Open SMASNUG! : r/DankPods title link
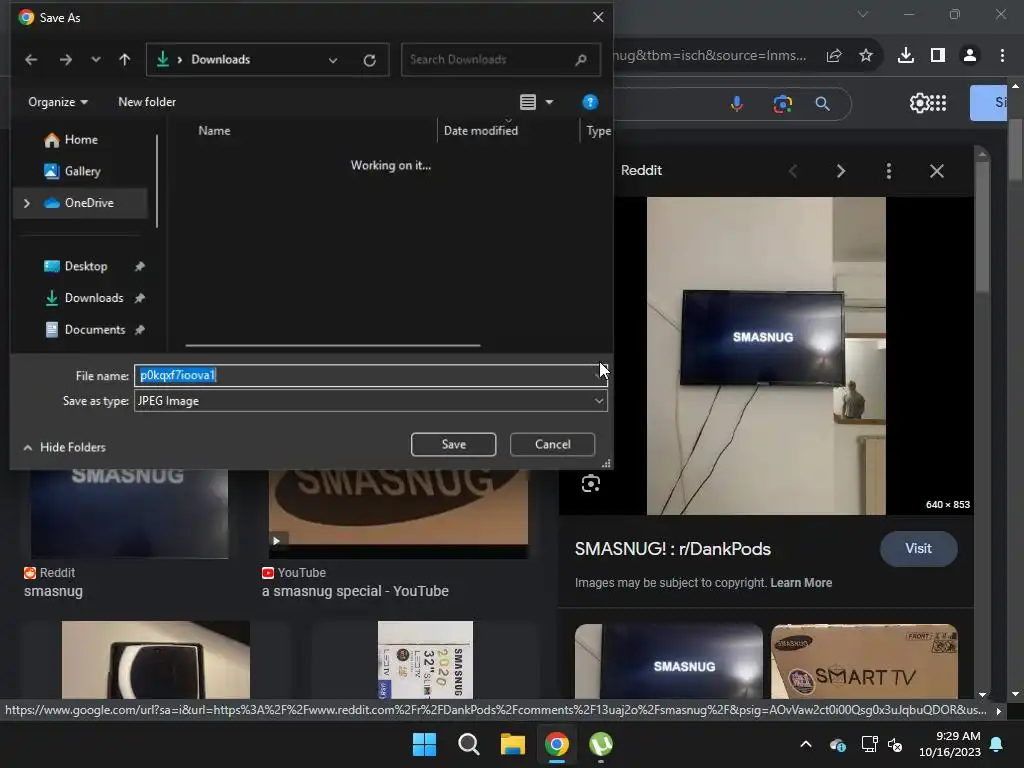Screen dimensions: 1024x768 point(673,549)
